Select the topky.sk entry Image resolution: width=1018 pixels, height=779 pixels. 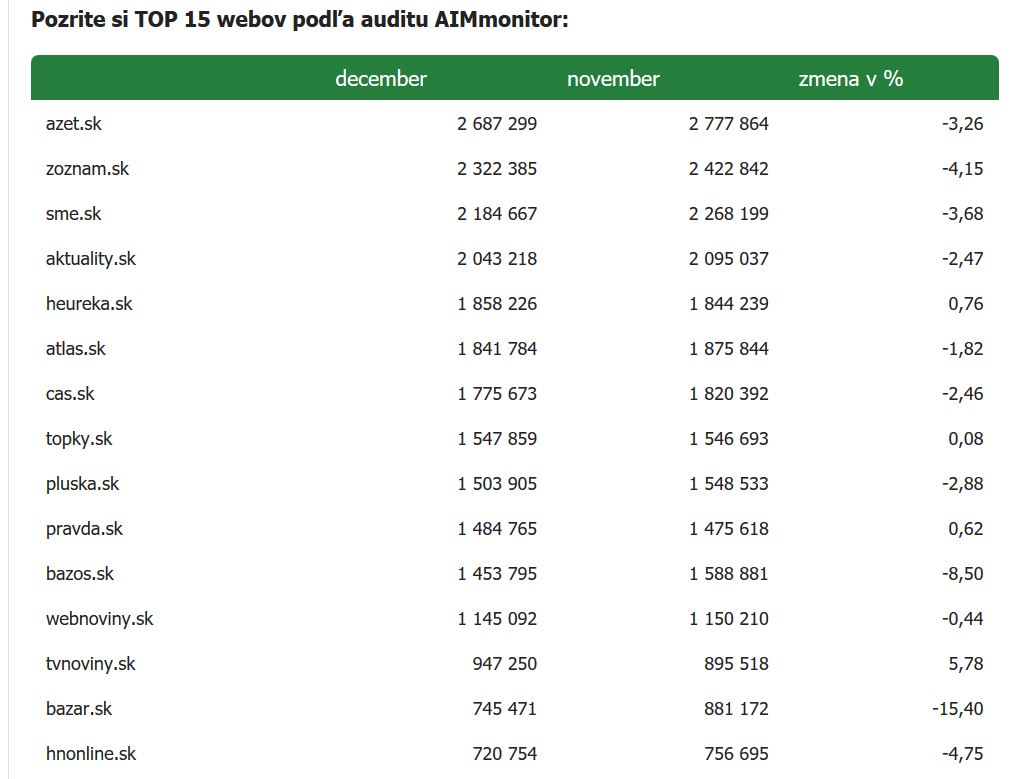pos(79,439)
